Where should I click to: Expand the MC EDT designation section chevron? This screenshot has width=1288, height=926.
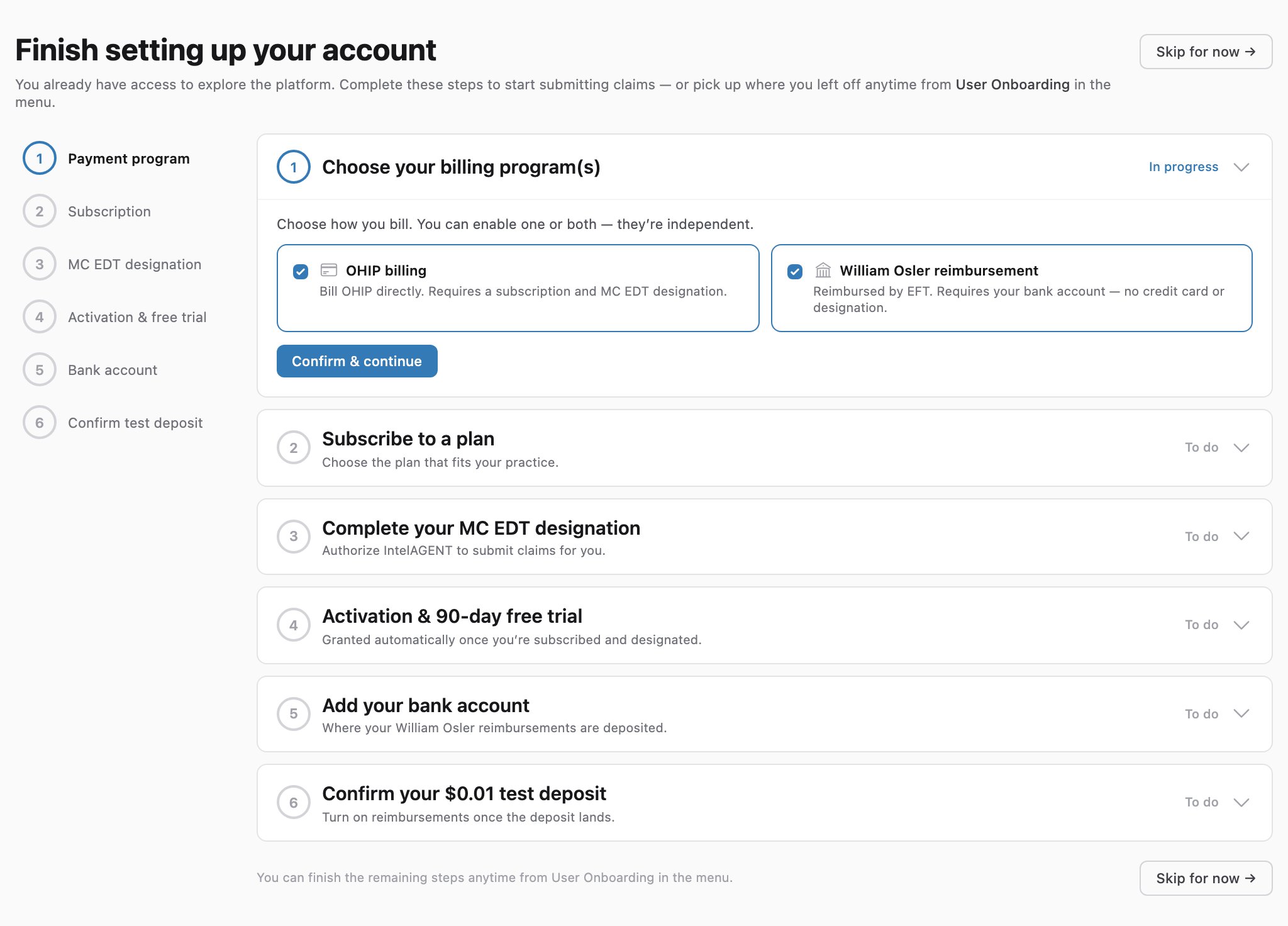point(1241,537)
